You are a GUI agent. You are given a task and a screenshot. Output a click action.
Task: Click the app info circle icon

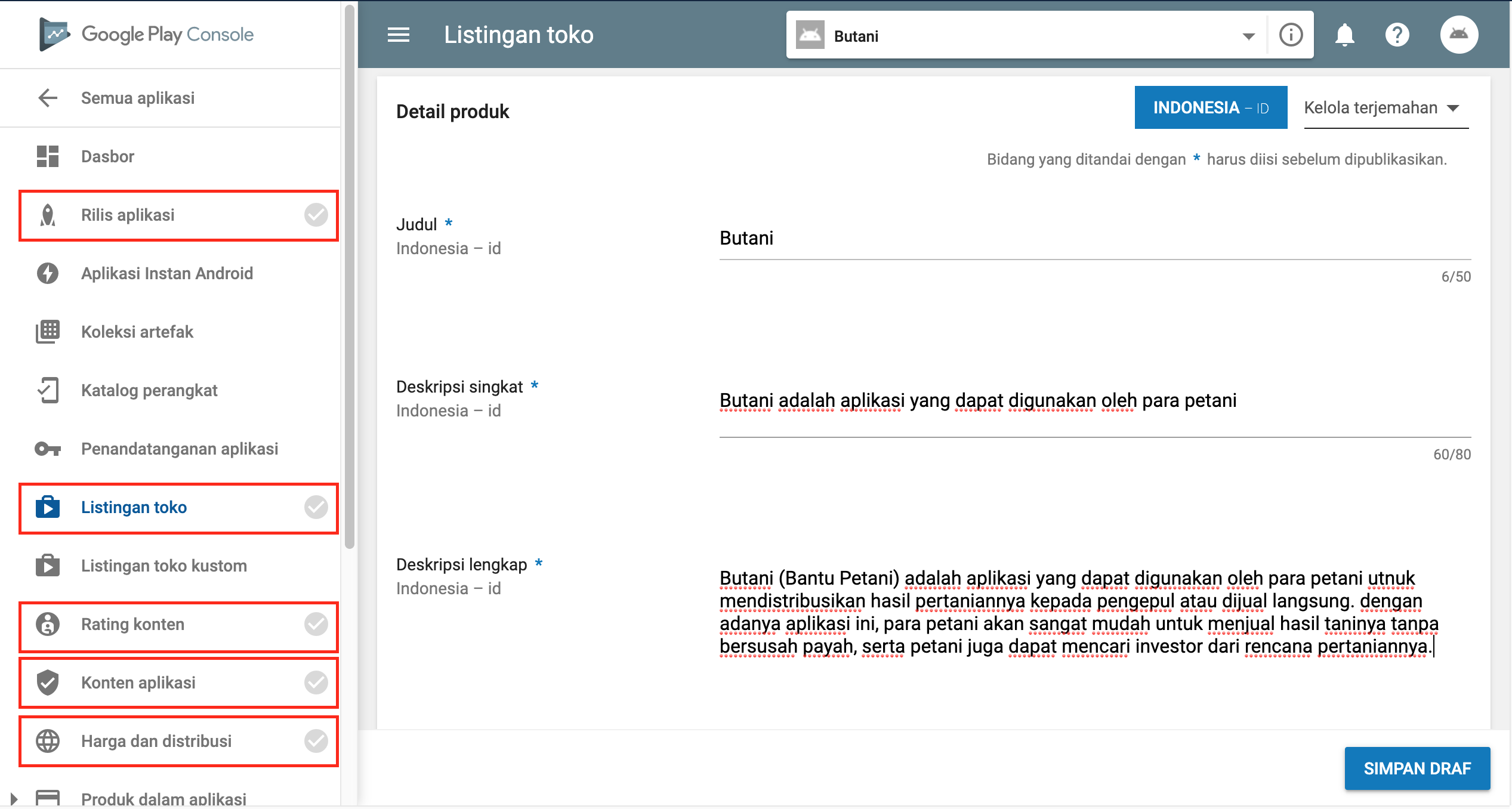point(1291,35)
